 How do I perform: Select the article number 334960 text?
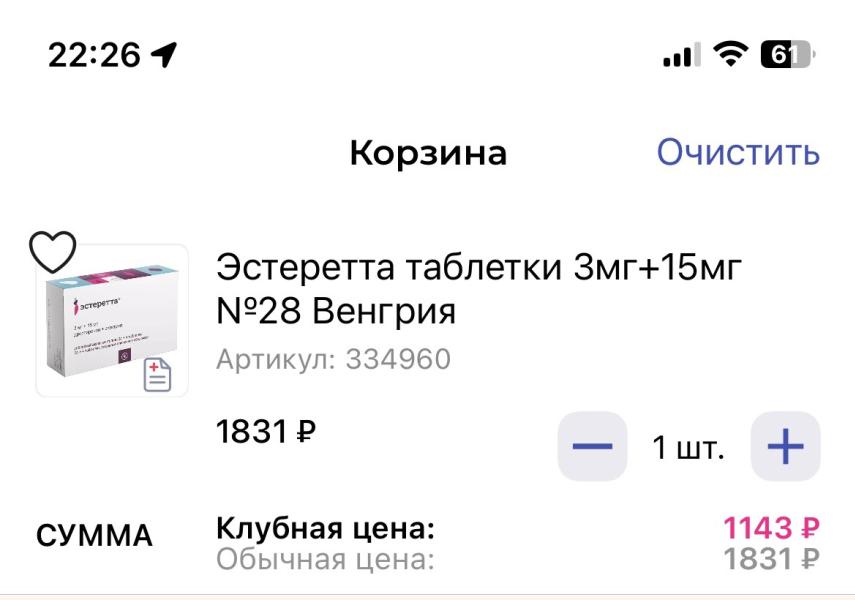coord(334,359)
